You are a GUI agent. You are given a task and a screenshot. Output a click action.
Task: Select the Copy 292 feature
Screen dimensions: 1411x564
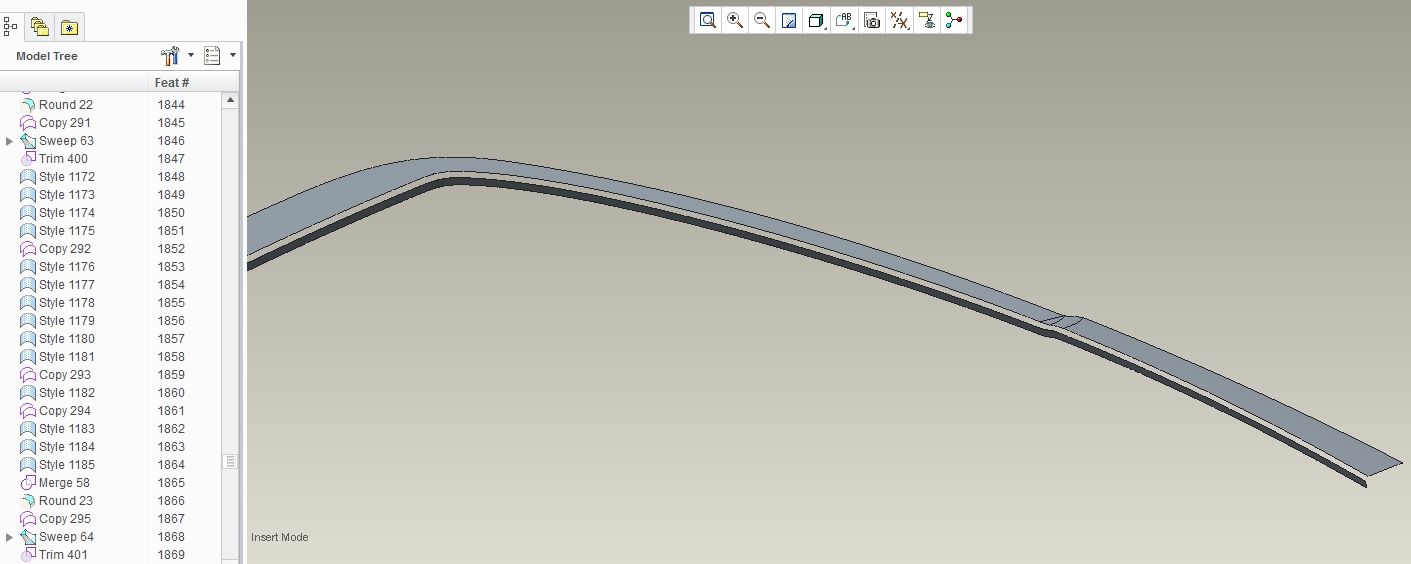[65, 249]
